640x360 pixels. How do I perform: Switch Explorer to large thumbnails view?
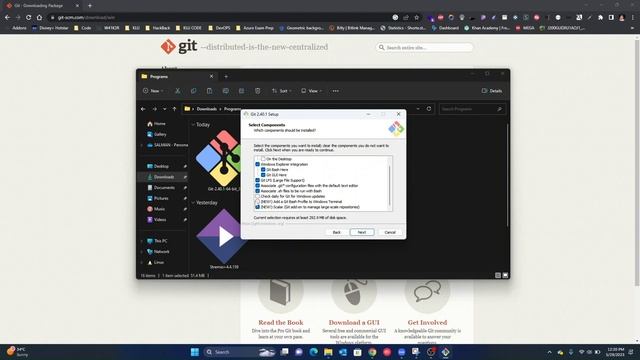505,276
